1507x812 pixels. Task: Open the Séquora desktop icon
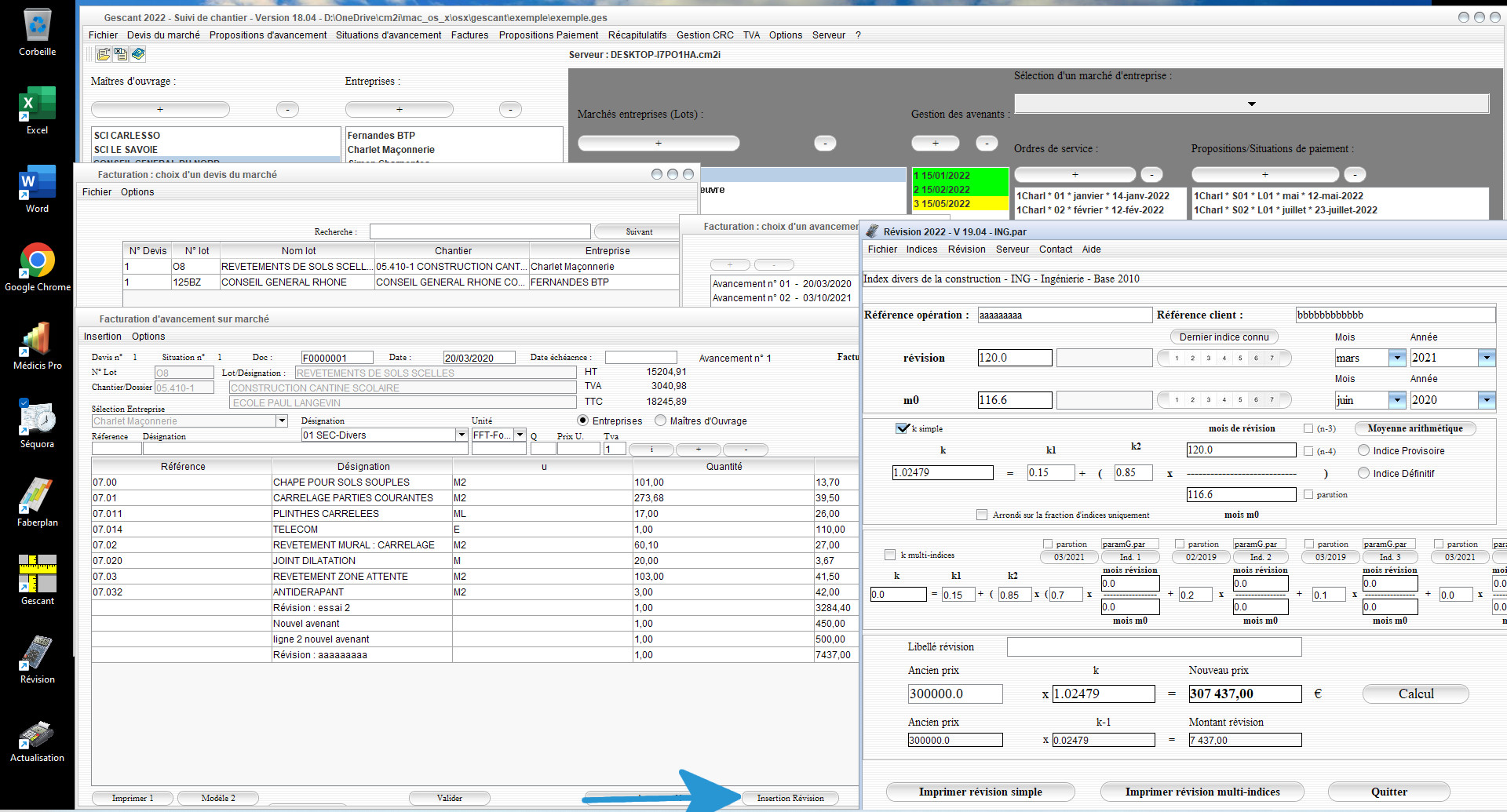point(38,424)
